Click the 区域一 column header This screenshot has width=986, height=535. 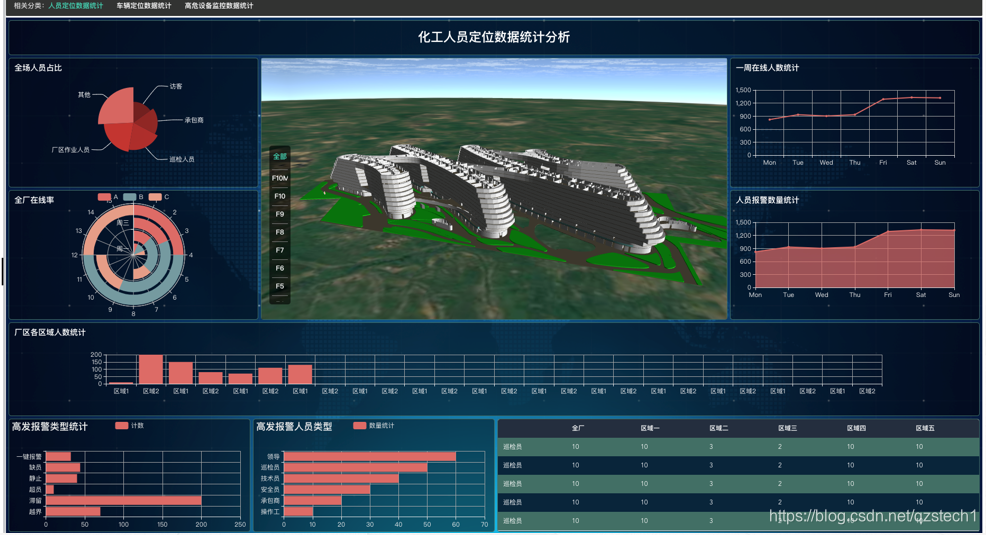click(650, 428)
